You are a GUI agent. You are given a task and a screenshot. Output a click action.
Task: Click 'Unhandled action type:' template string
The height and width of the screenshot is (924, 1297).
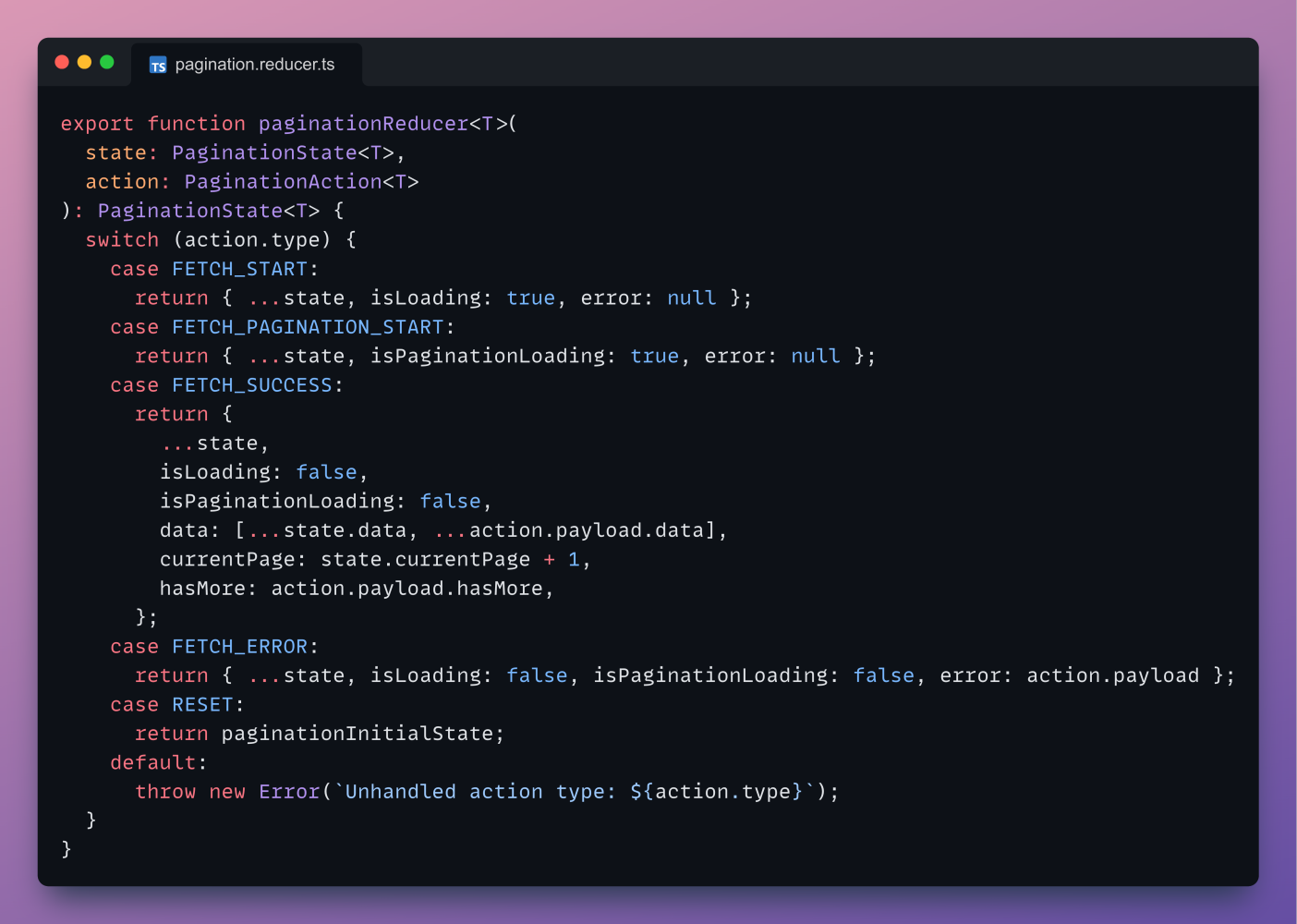480,792
